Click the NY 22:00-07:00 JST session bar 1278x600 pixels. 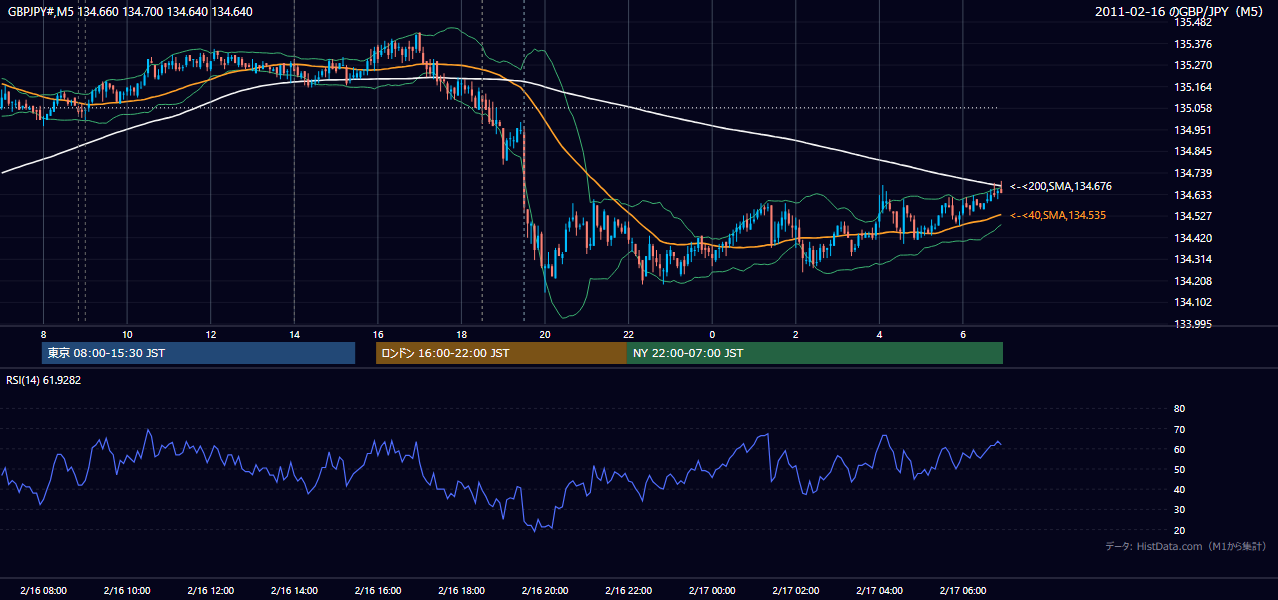click(x=815, y=353)
